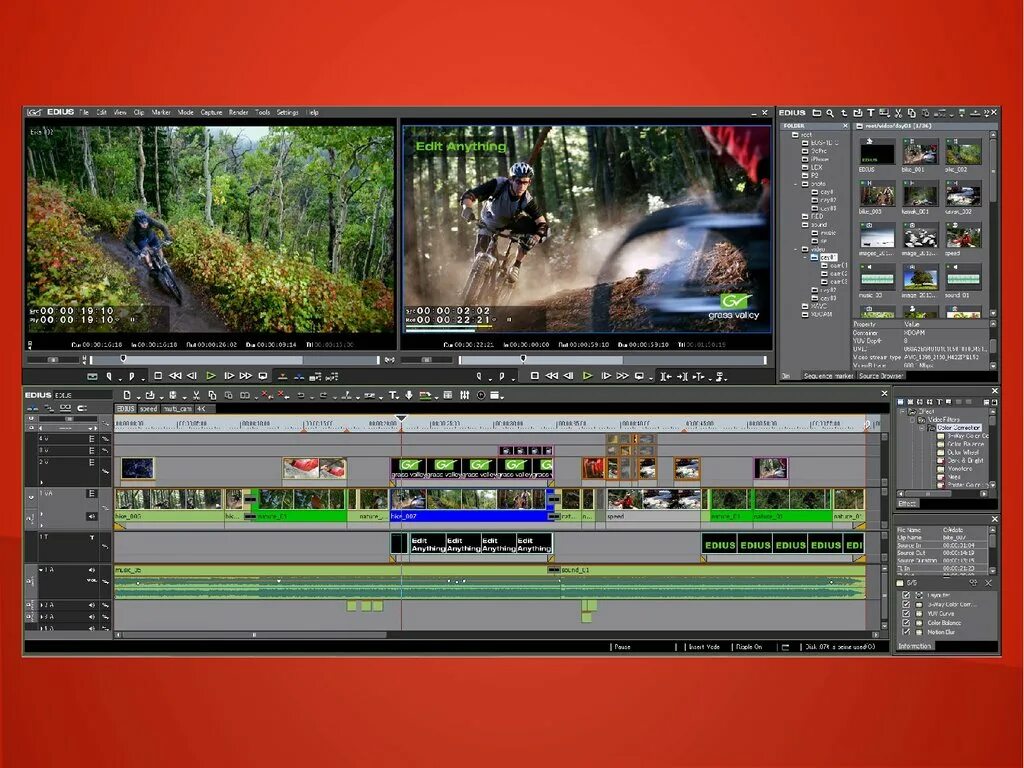Step to next frame in recorder player

tap(605, 376)
